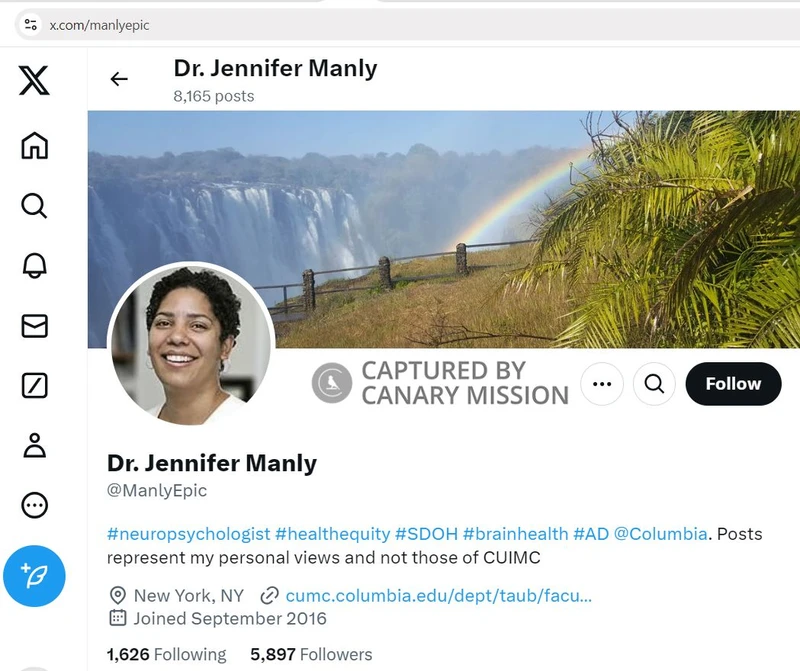View the 5,897 Followers list
The image size is (800, 671).
(311, 655)
